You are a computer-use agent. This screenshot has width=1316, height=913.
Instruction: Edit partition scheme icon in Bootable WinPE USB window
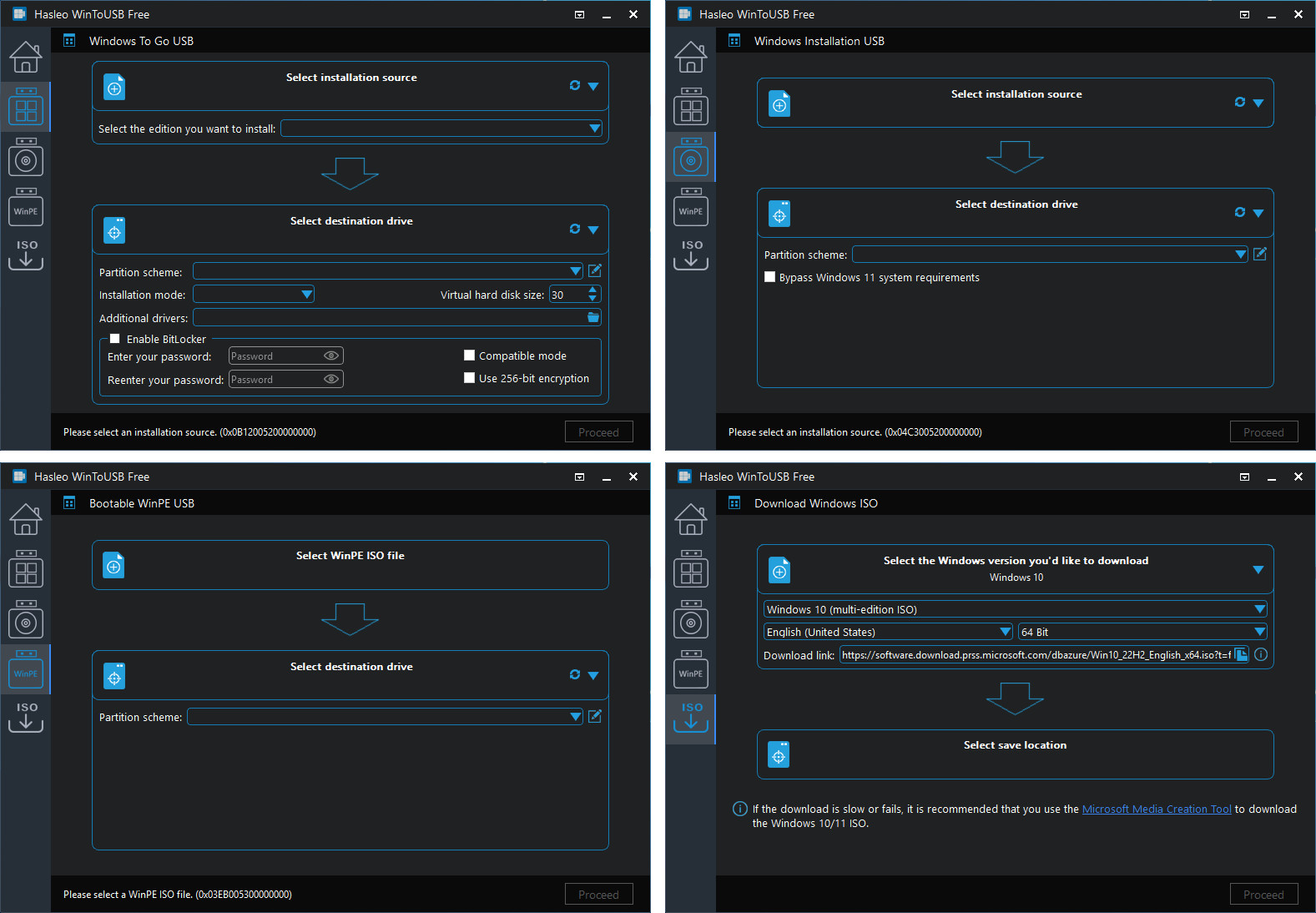(x=595, y=716)
